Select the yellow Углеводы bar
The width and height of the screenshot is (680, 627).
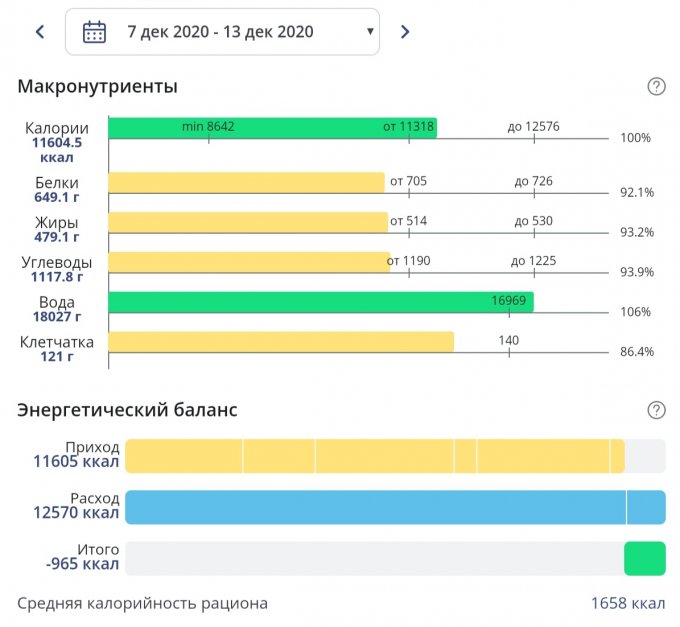[248, 262]
